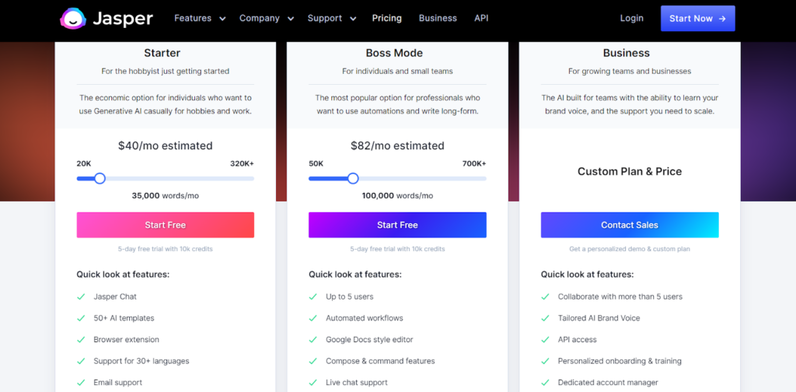The image size is (796, 392).
Task: Click 'Get a personalized demo & custom plan'
Action: [x=629, y=249]
